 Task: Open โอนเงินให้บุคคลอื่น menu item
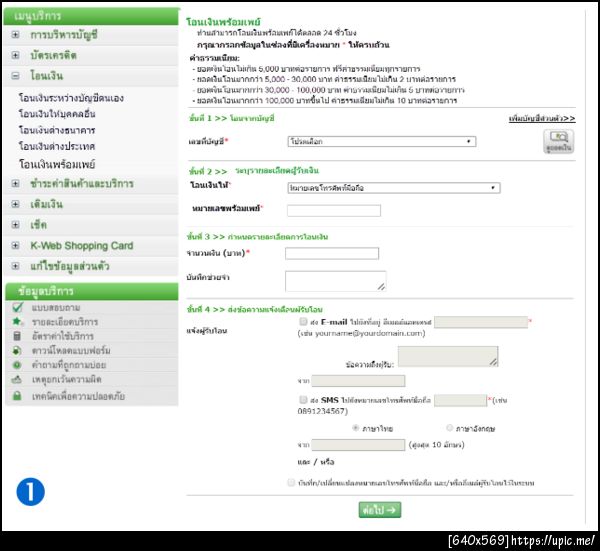coord(57,114)
